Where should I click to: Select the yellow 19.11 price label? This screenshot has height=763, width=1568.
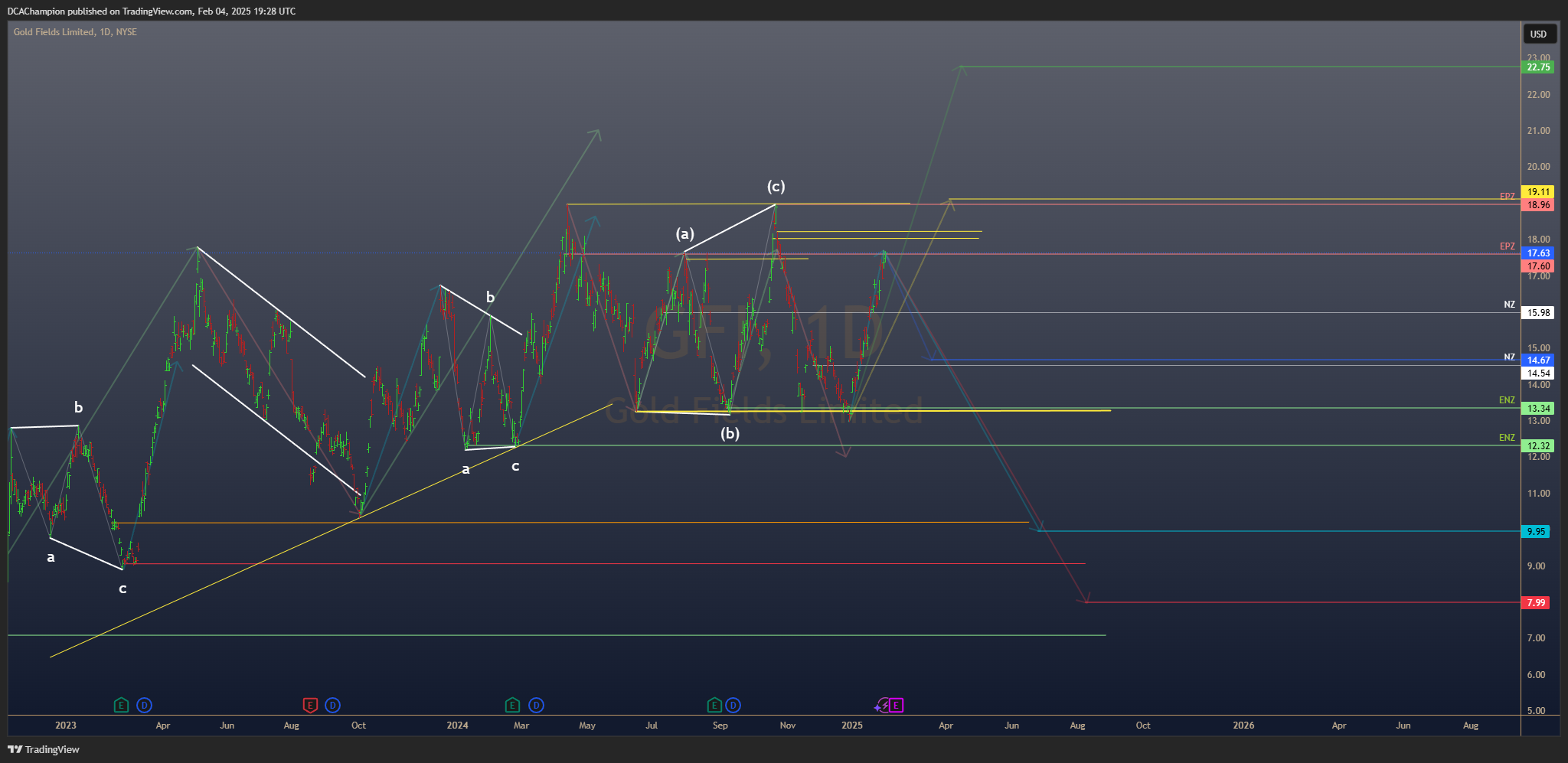coord(1538,192)
